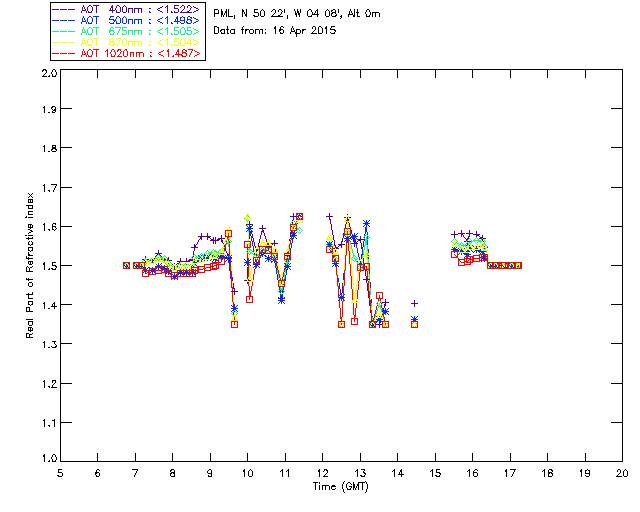The height and width of the screenshot is (512, 640).
Task: Click the 1.8 y-axis tick label
Action: coord(49,148)
